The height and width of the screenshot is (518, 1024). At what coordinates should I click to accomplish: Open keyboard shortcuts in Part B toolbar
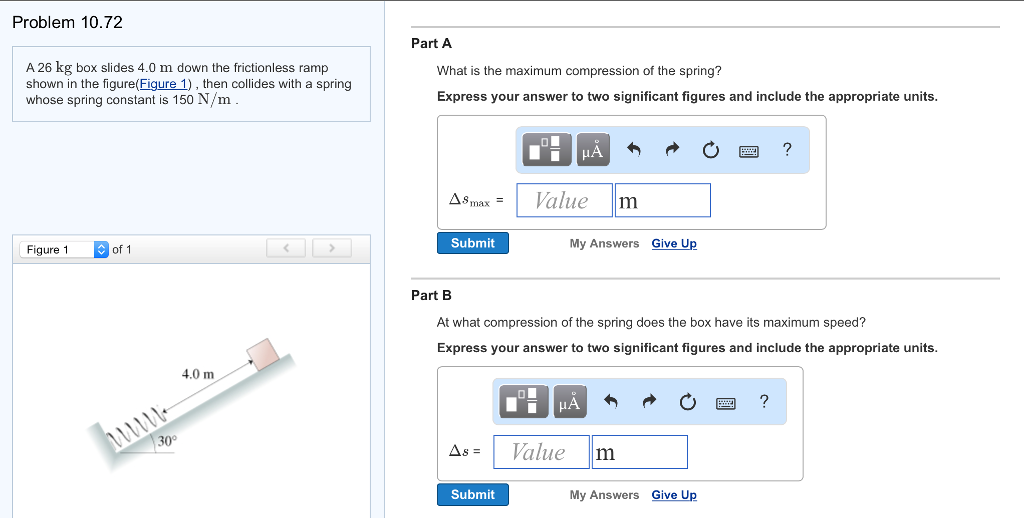coord(725,403)
